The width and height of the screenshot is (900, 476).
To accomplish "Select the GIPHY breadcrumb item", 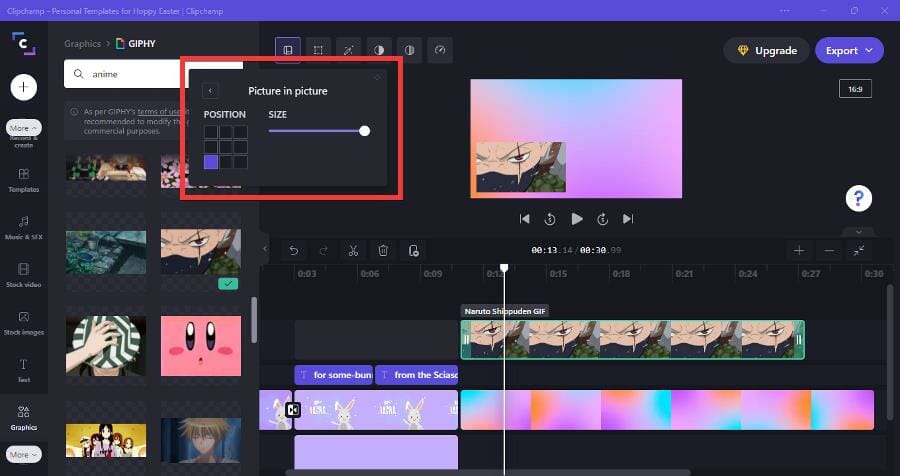I will point(135,44).
